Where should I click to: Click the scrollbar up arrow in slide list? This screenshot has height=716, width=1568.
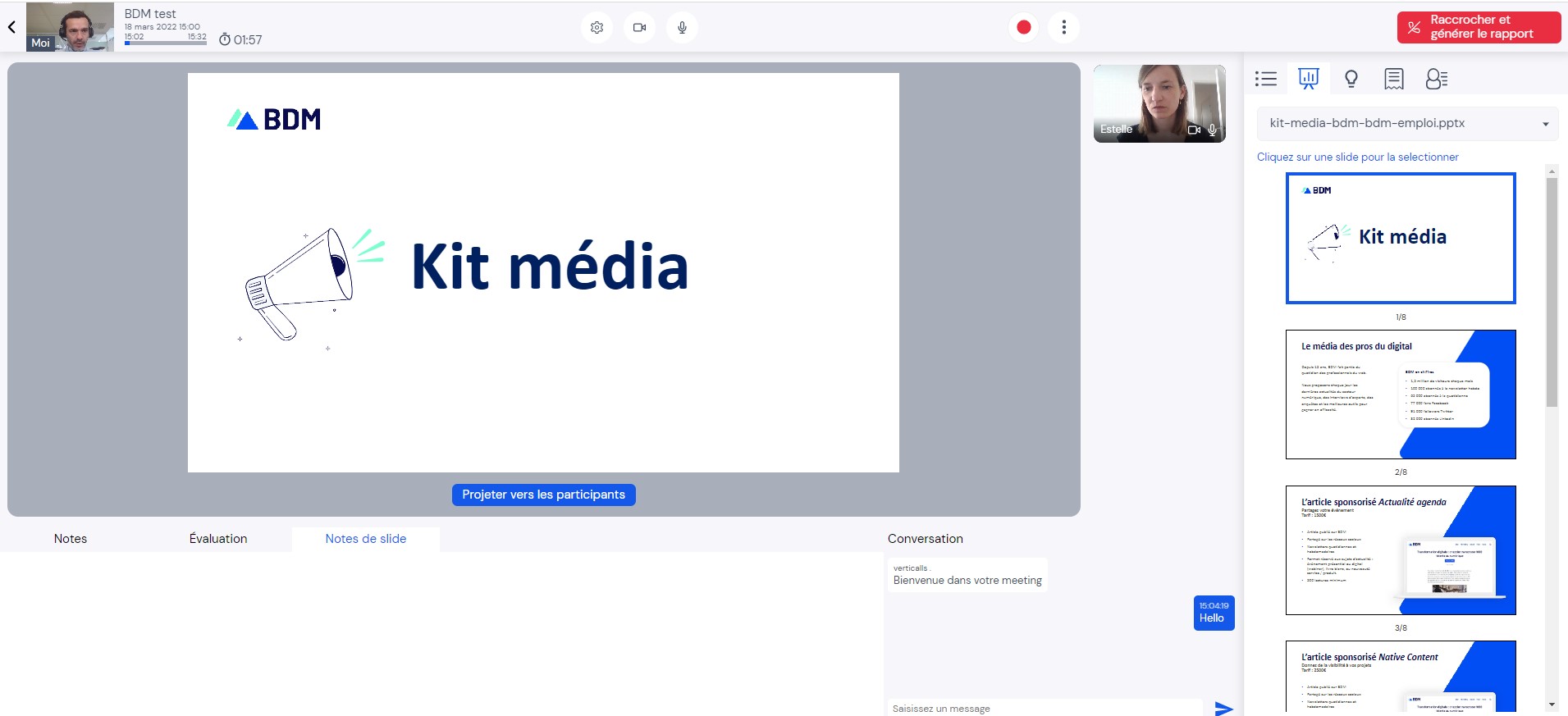[1552, 171]
